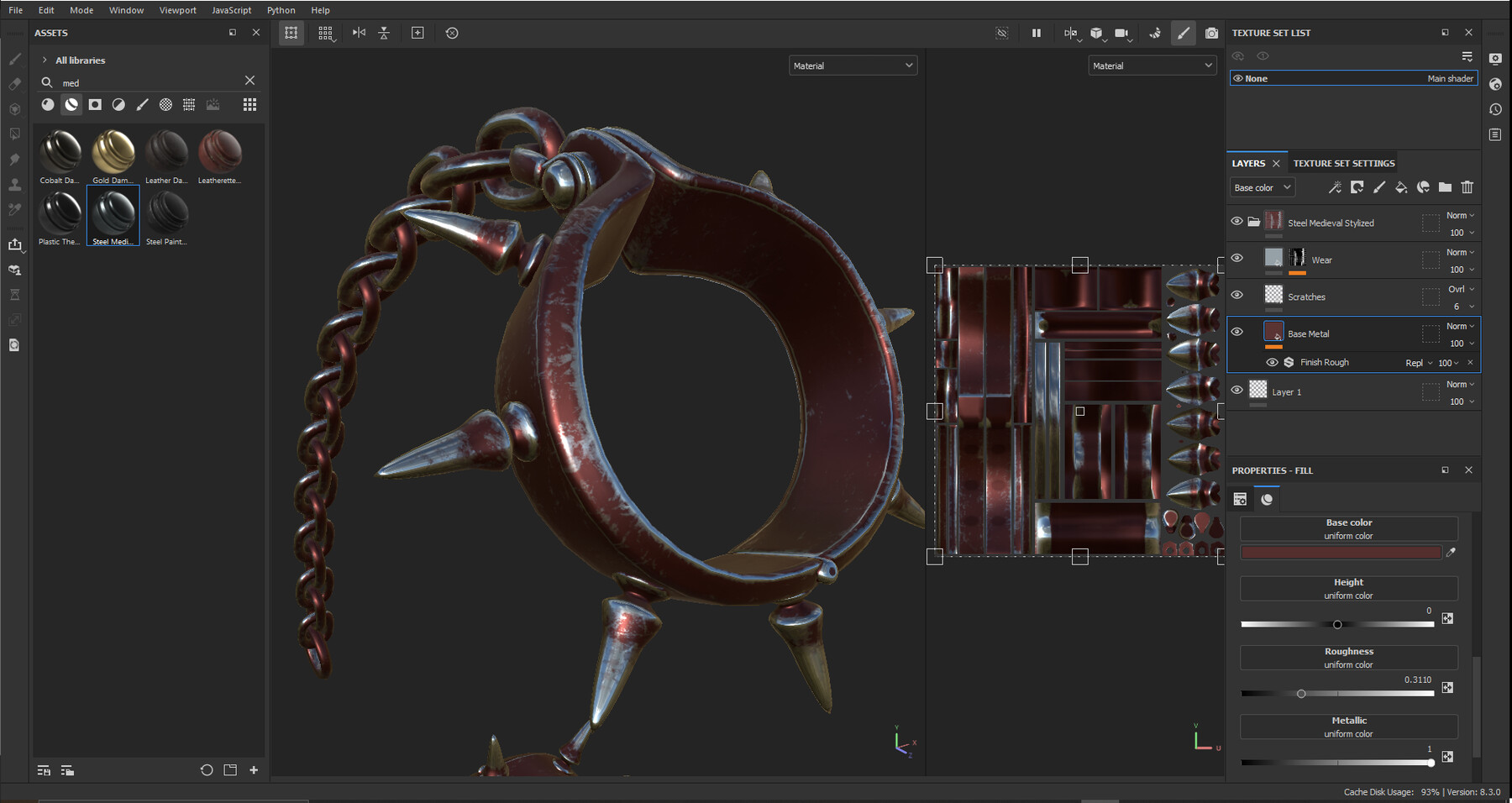Select the Polygon fill tool
Viewport: 1512px width, 803px height.
pyautogui.click(x=14, y=134)
